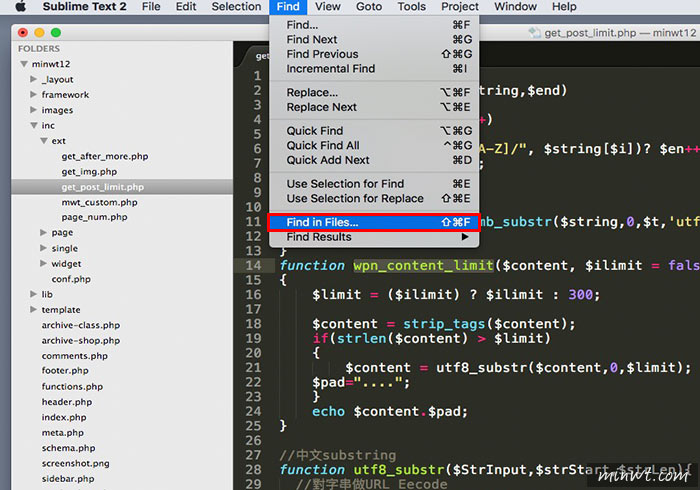Screen dimensions: 700x490
Task: Open the File menu
Action: tap(151, 6)
